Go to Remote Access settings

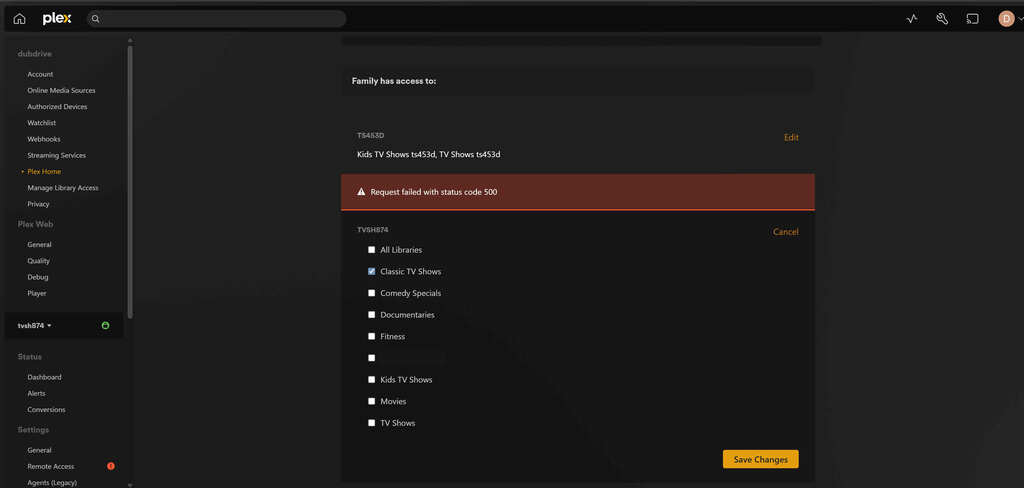(x=51, y=466)
